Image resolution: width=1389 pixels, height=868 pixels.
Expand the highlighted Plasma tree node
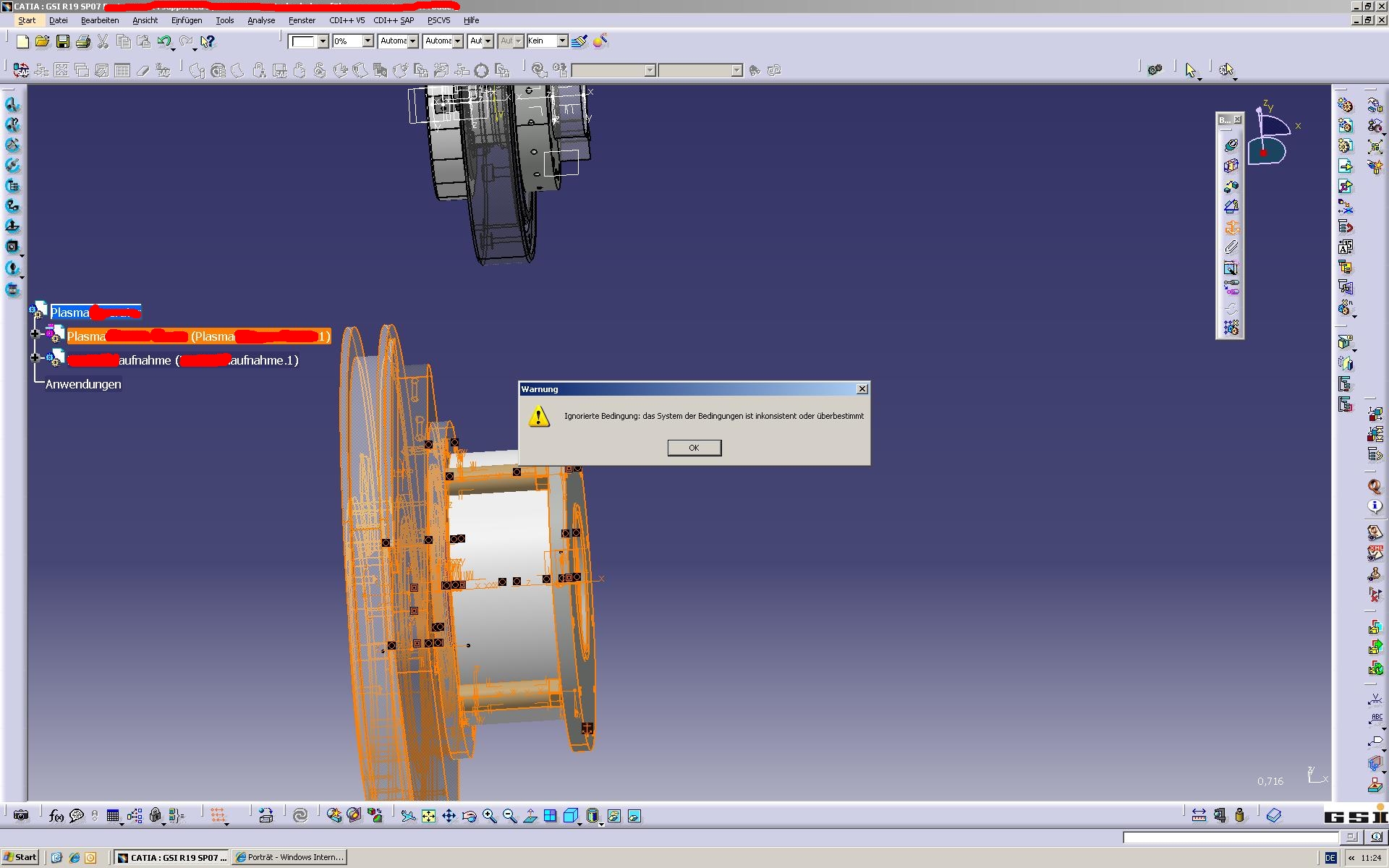click(x=35, y=333)
